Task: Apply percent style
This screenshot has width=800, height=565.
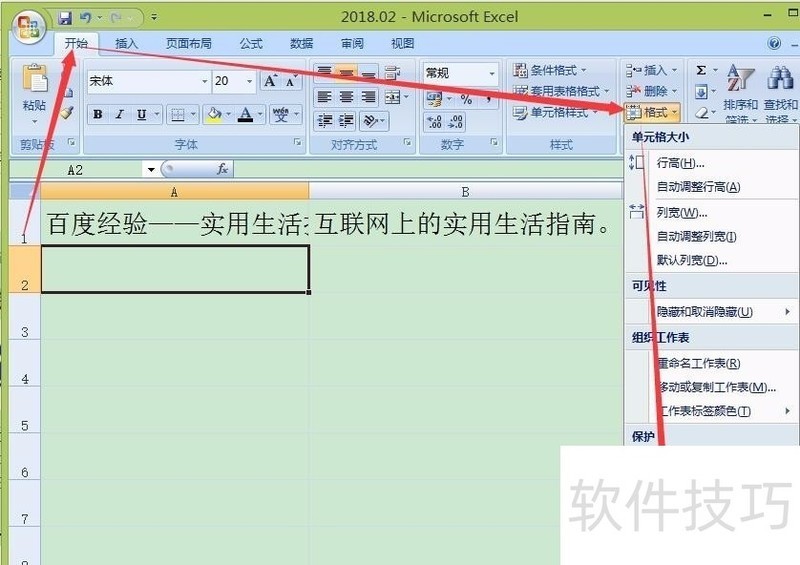Action: click(x=466, y=98)
